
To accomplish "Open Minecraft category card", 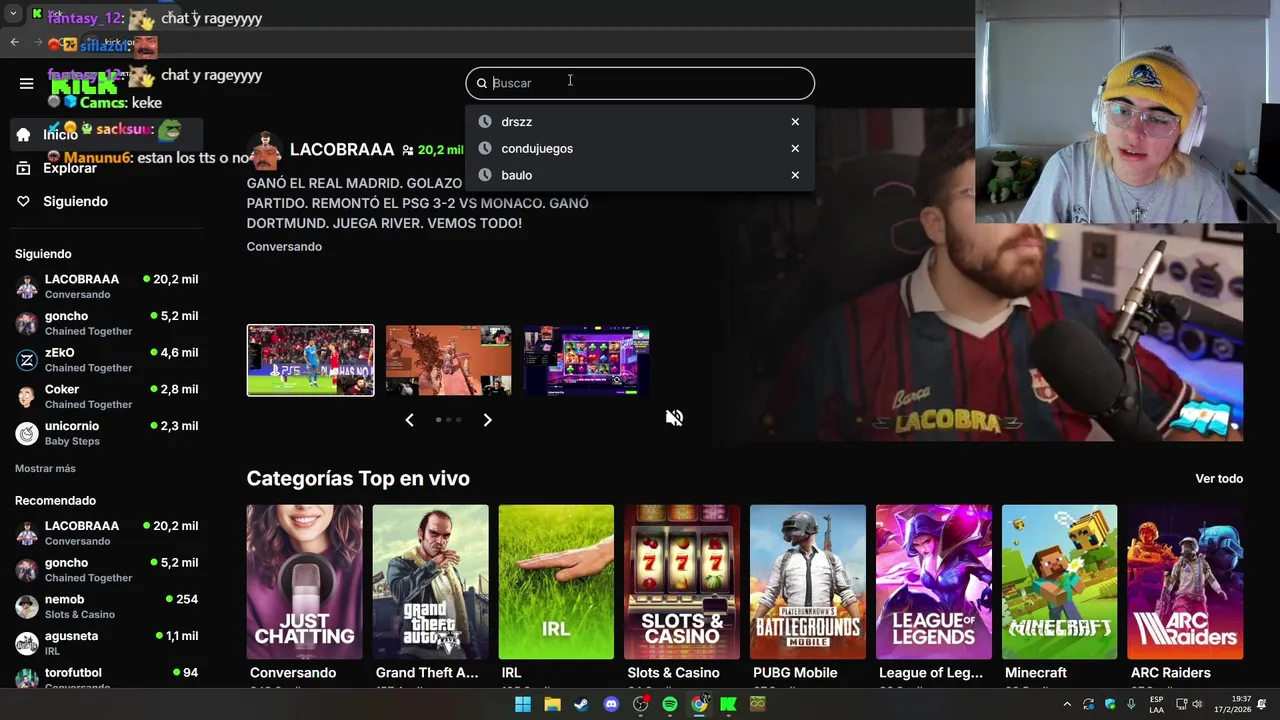I will pyautogui.click(x=1060, y=582).
